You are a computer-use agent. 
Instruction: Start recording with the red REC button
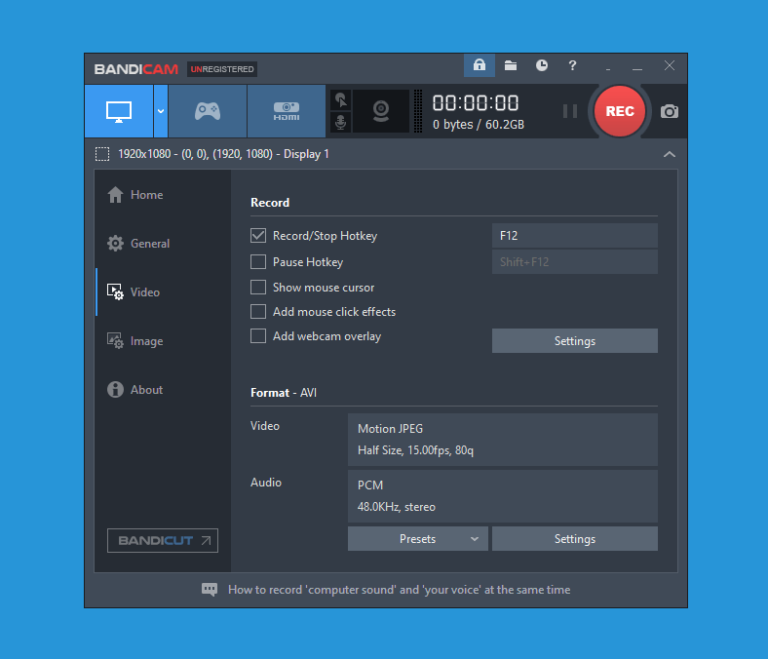click(x=620, y=111)
